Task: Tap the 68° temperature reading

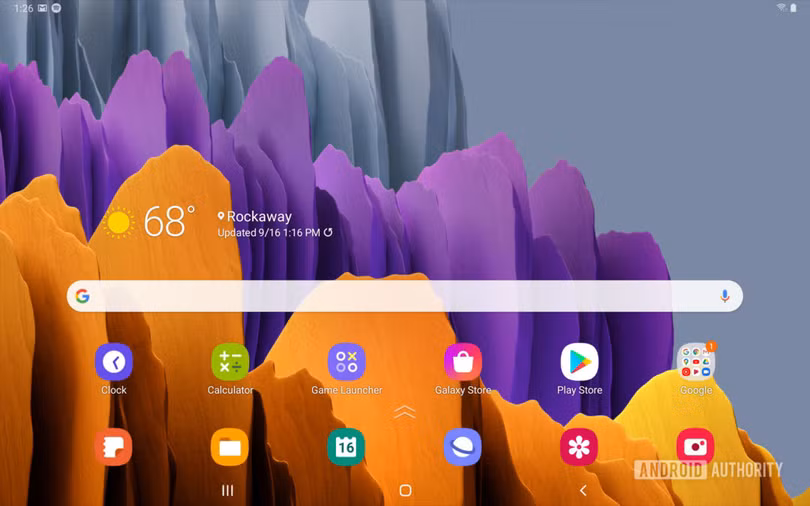Action: coord(169,222)
